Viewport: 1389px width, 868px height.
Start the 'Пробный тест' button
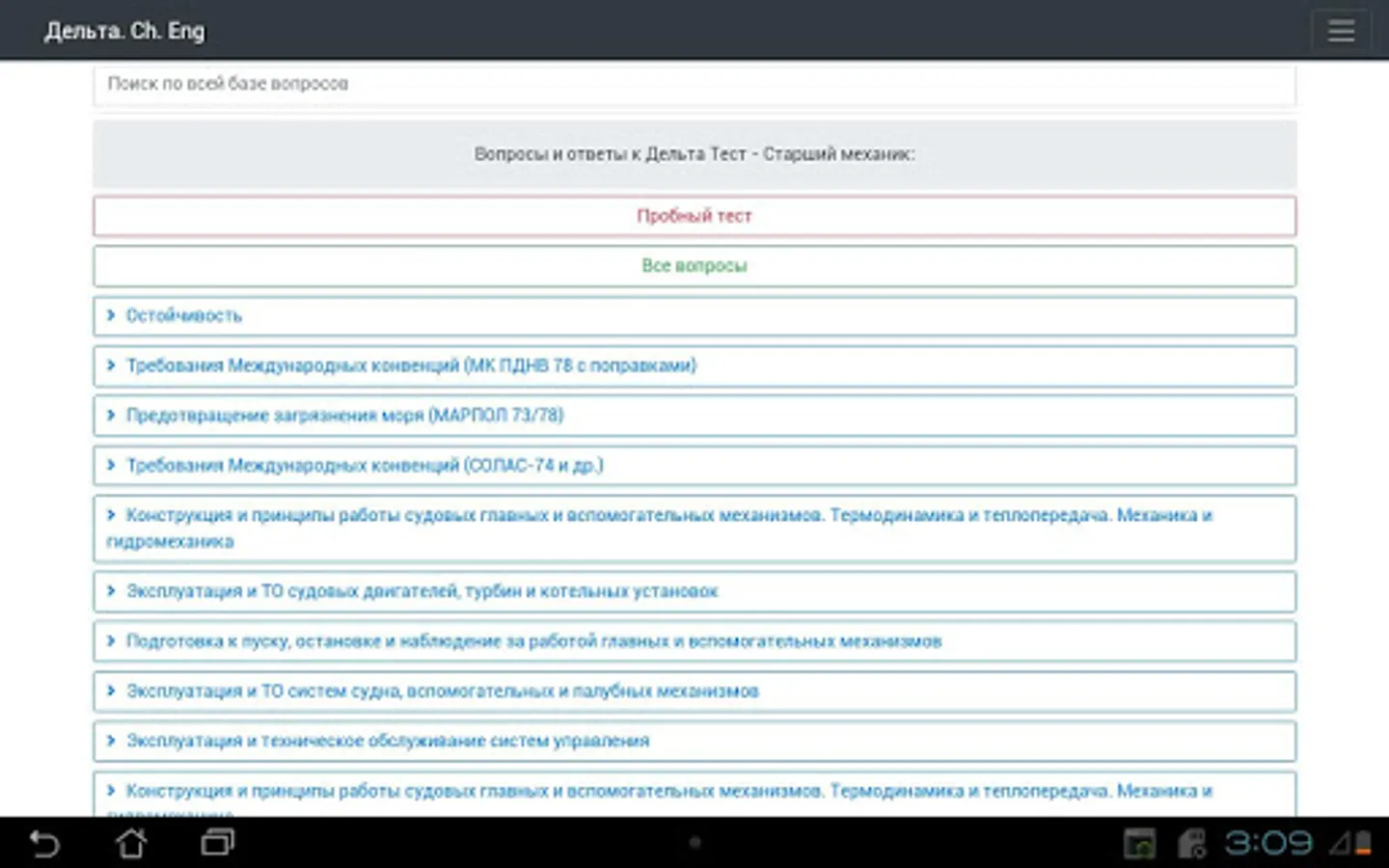click(694, 216)
